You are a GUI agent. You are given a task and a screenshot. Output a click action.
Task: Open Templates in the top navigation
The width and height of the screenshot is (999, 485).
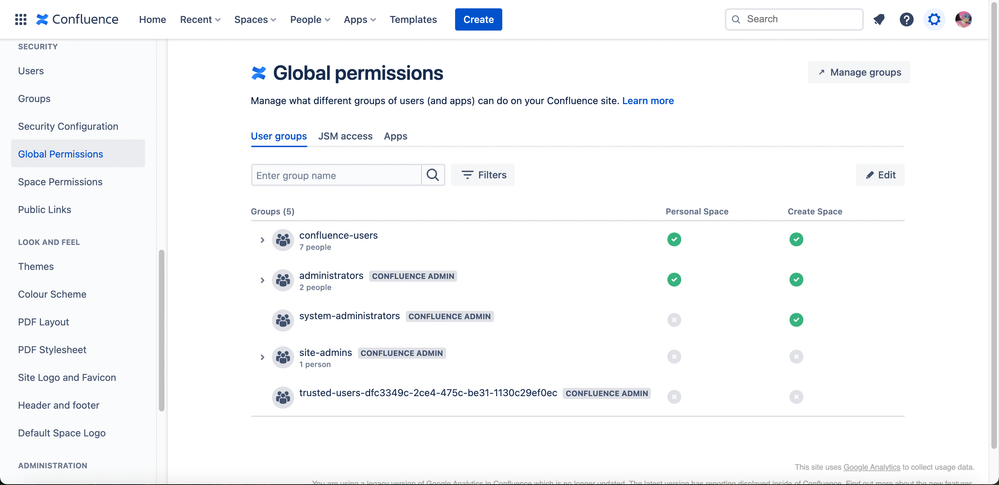click(413, 19)
